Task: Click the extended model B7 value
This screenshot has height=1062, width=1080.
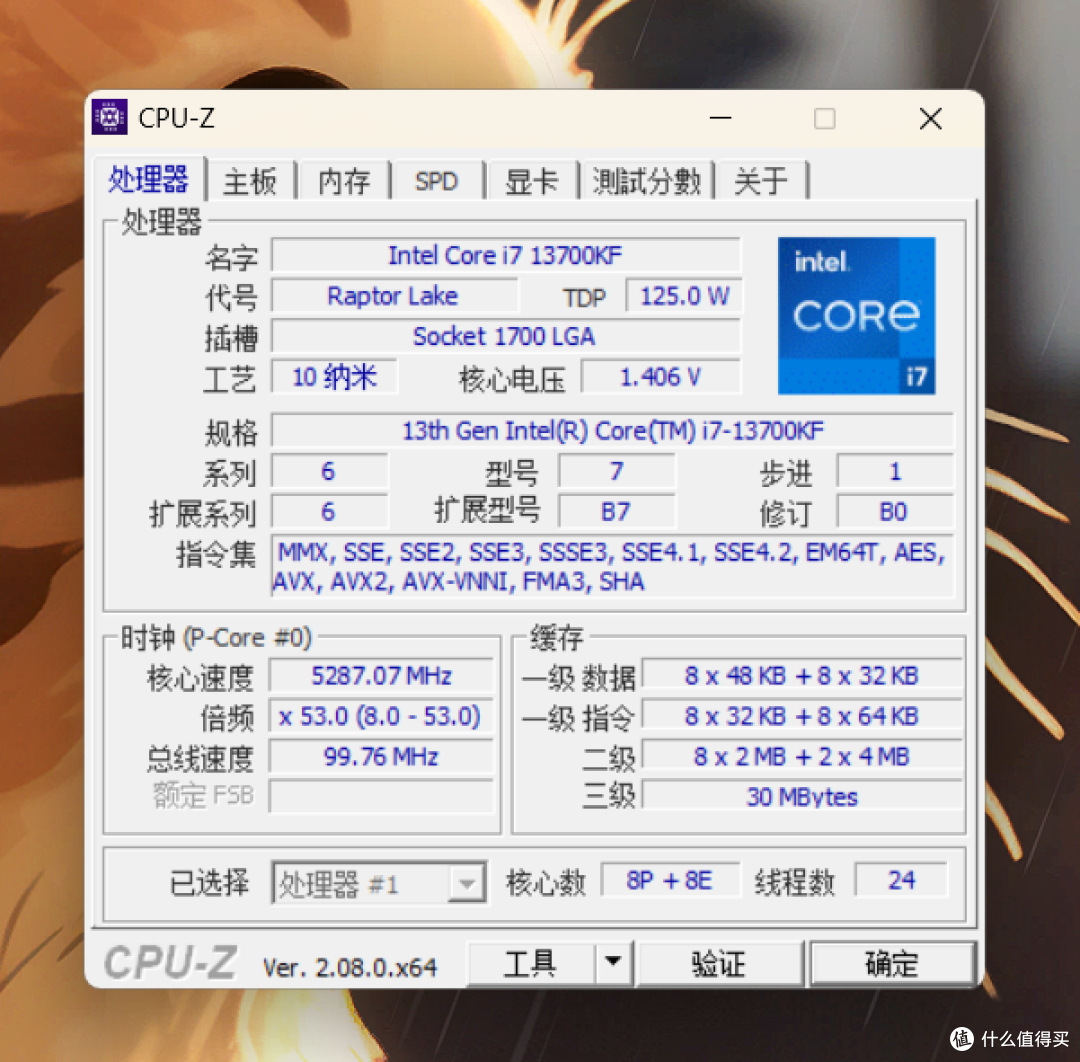Action: click(x=616, y=512)
